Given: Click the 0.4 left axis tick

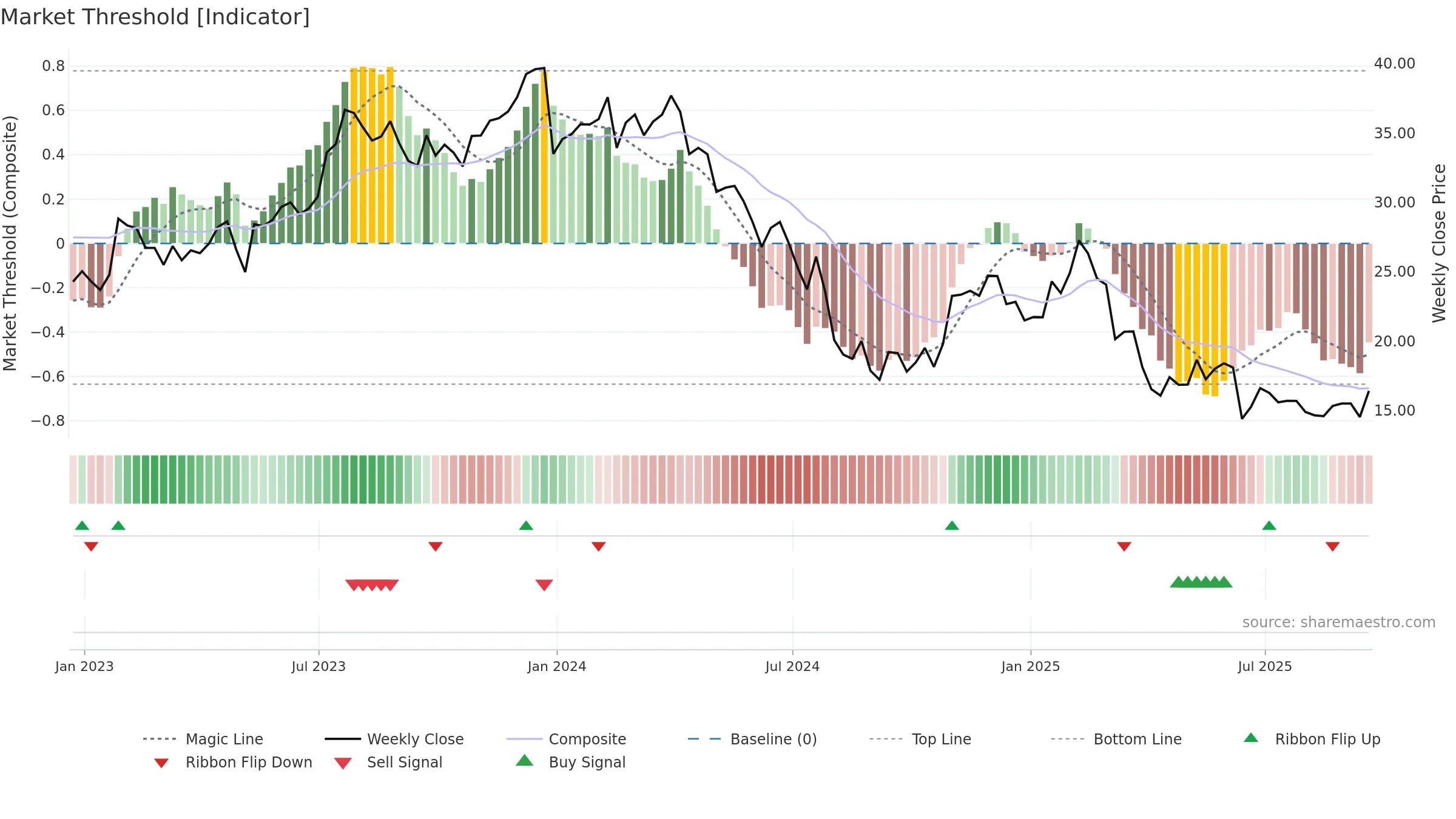Looking at the screenshot, I should [x=53, y=155].
